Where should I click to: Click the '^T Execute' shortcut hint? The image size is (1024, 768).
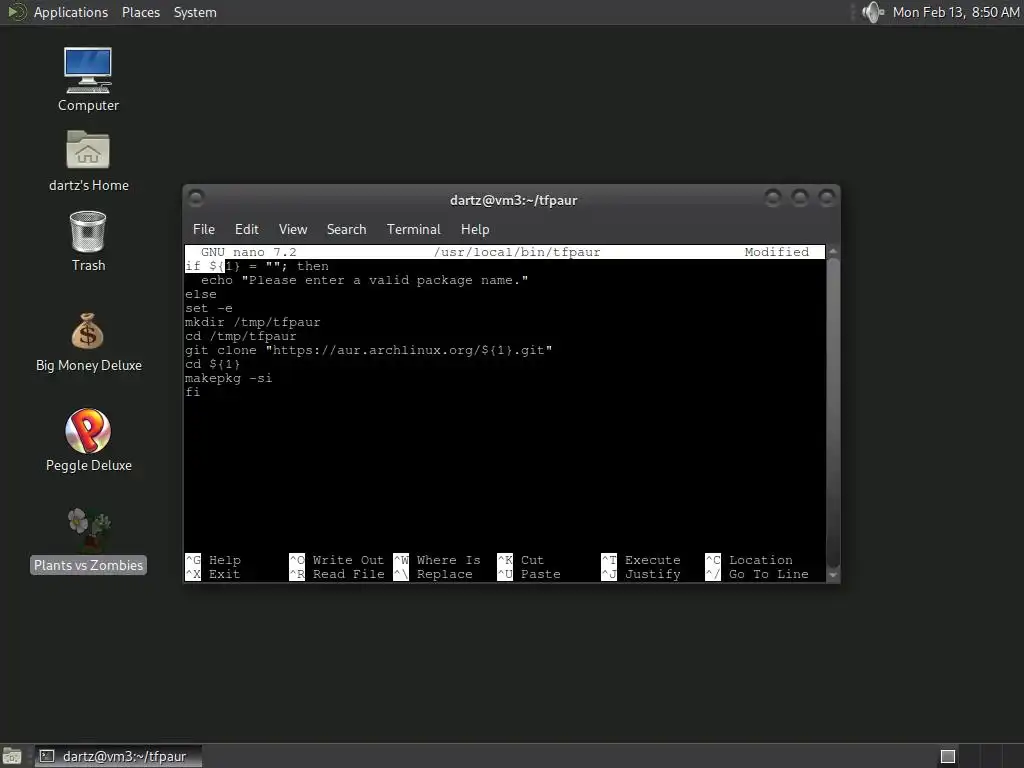(641, 560)
